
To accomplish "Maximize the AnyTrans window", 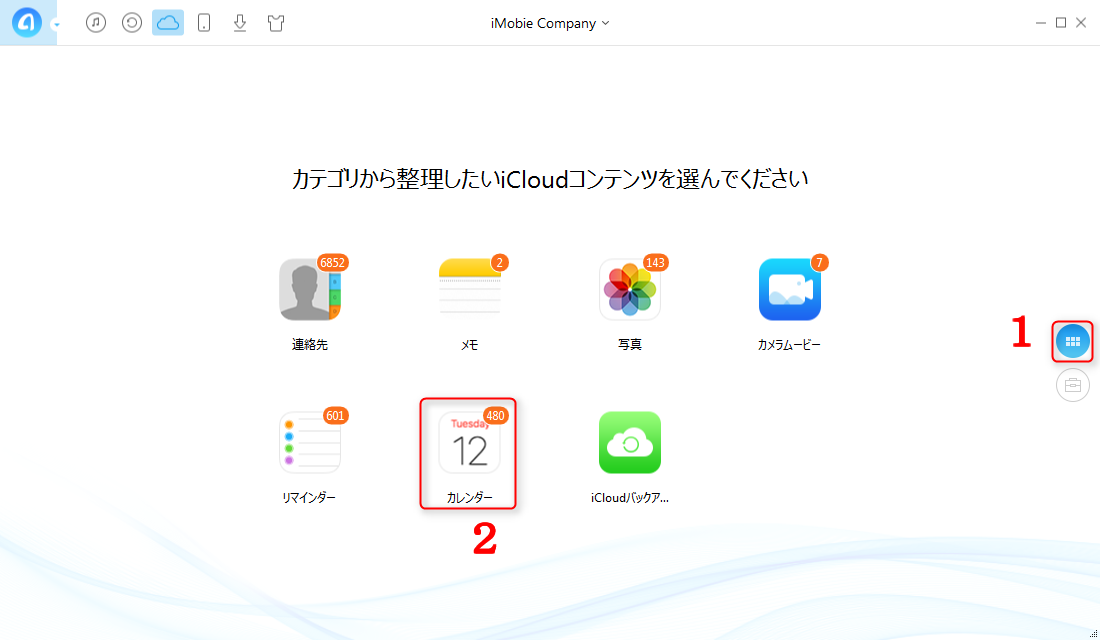I will pos(1061,23).
